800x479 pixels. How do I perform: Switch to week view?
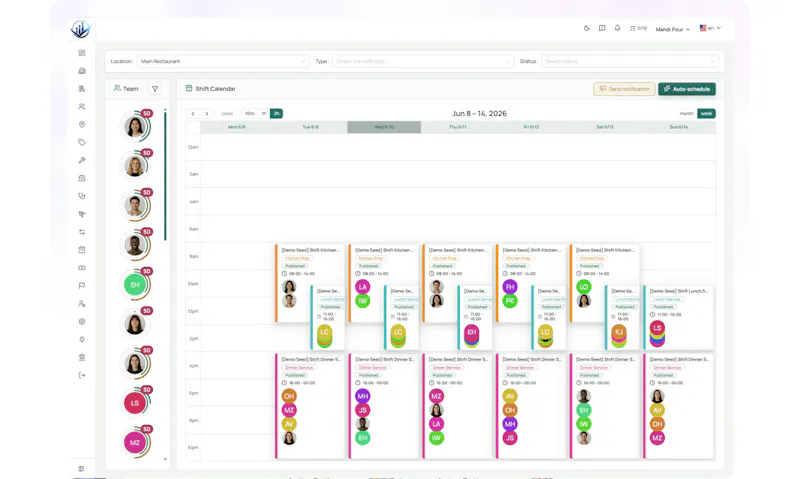(x=706, y=114)
